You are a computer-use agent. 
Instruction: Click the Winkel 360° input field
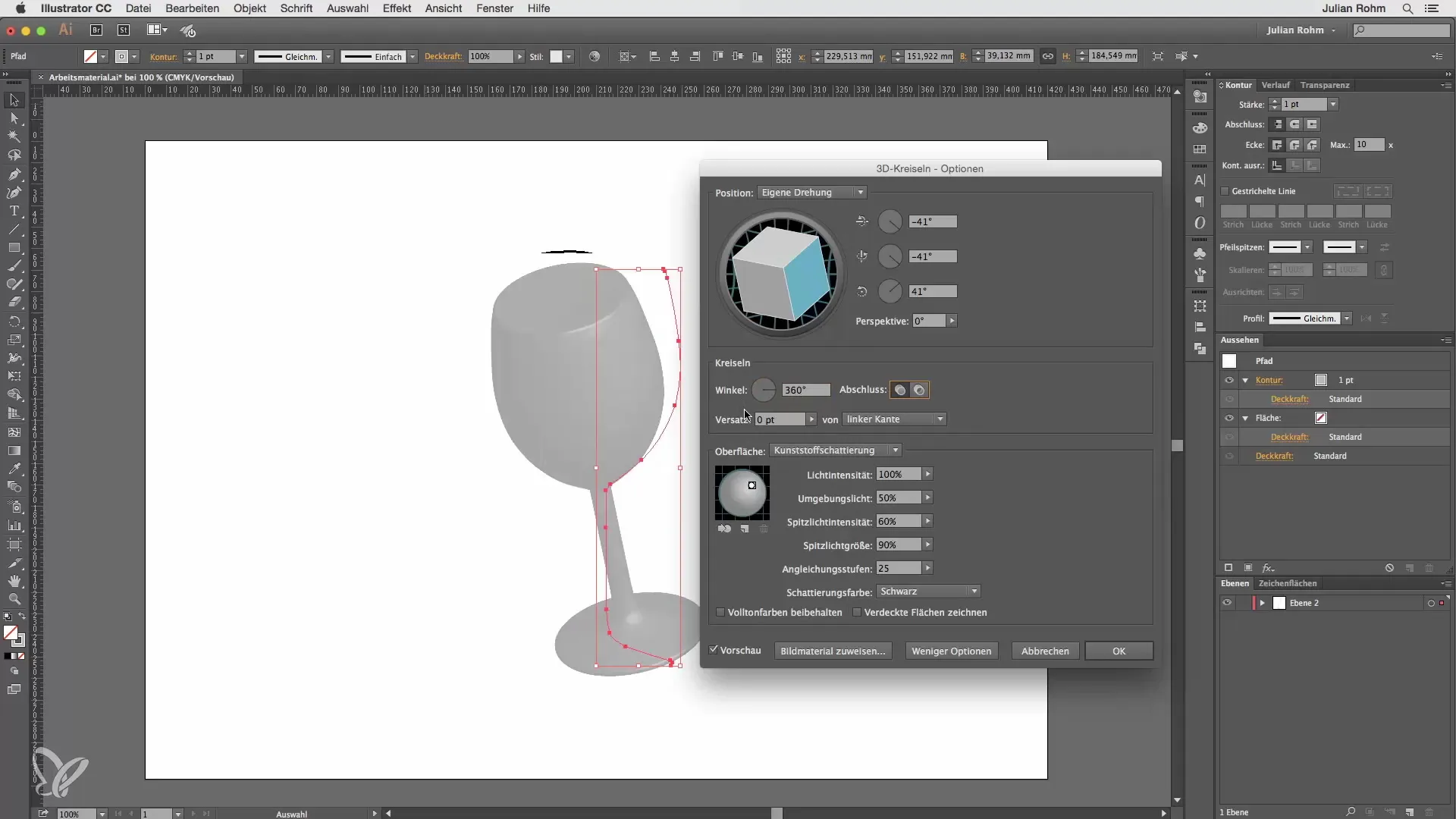(806, 390)
